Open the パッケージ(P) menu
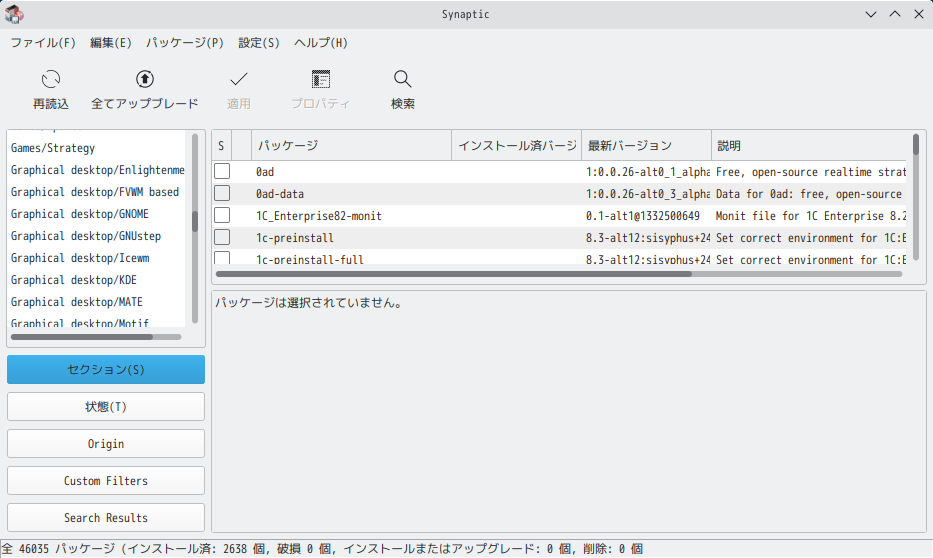Screen dimensions: 933x558 coord(184,43)
